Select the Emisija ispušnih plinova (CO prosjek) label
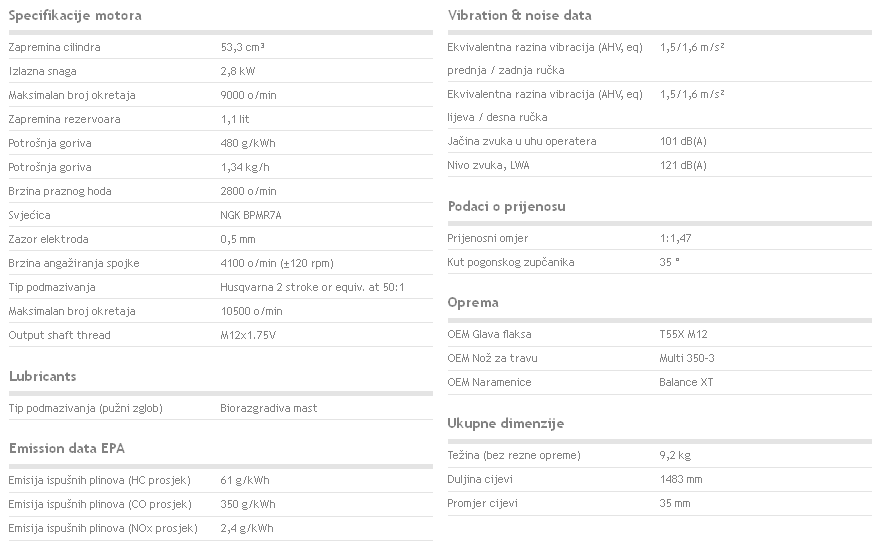 [100, 504]
